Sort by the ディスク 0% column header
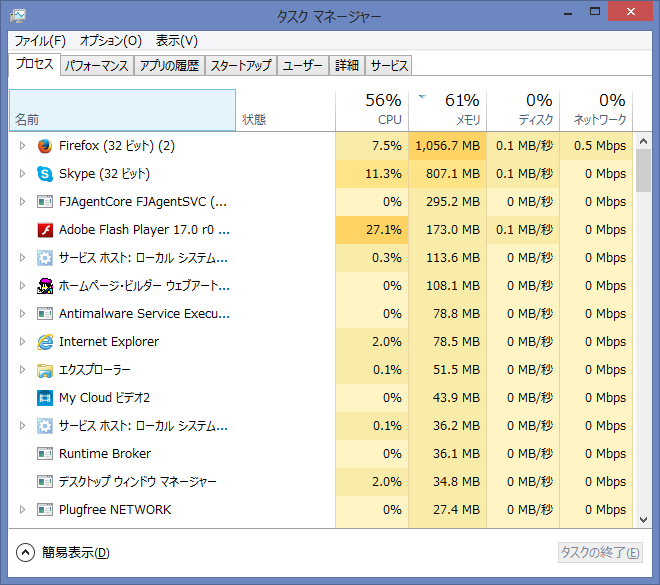This screenshot has width=660, height=585. point(523,110)
